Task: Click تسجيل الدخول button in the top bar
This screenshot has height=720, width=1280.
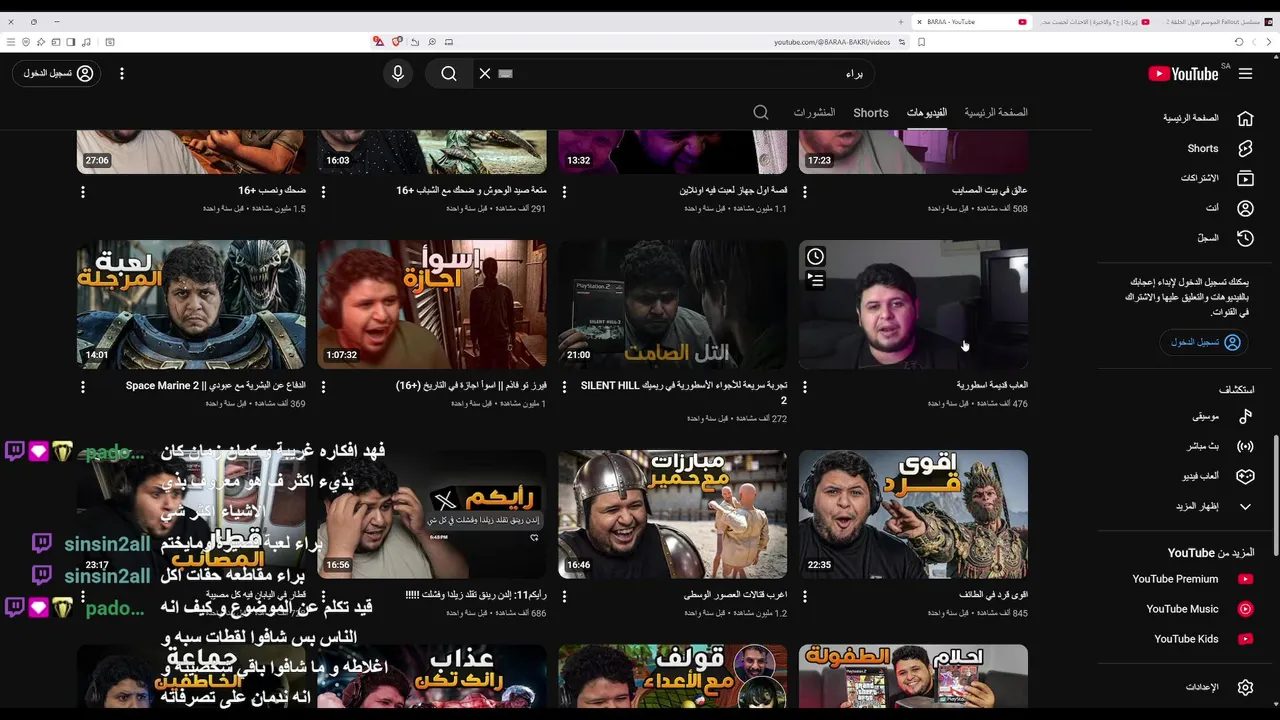Action: click(x=58, y=74)
